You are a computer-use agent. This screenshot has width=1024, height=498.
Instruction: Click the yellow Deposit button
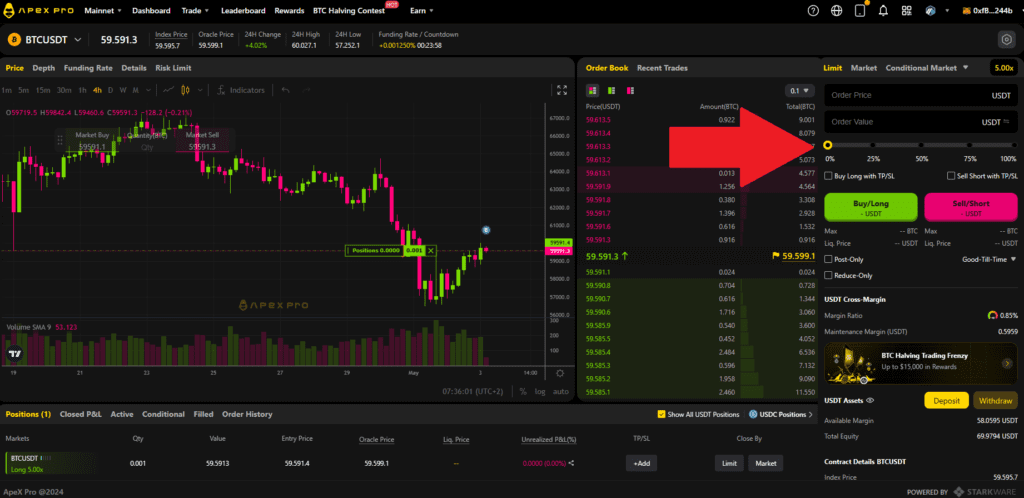coord(945,400)
